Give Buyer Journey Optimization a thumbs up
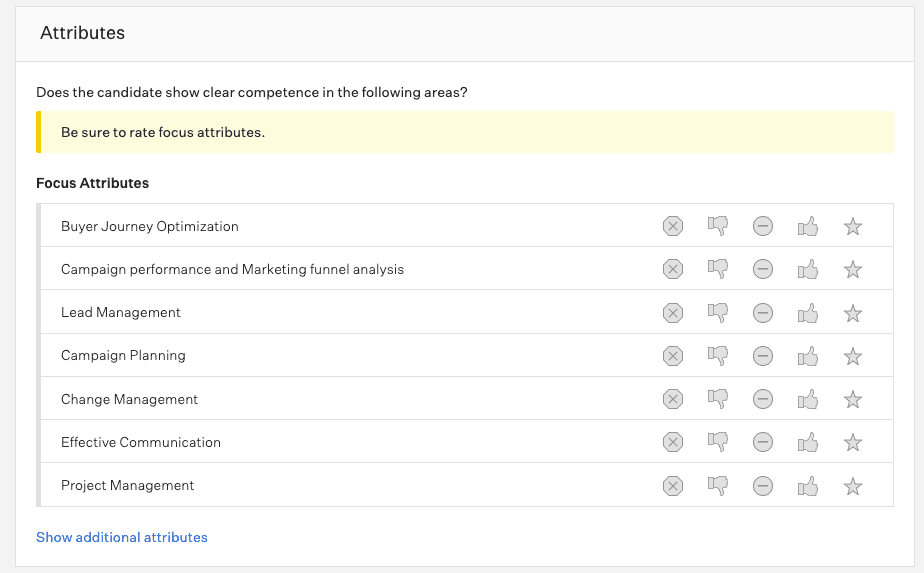The height and width of the screenshot is (573, 924). click(x=807, y=227)
